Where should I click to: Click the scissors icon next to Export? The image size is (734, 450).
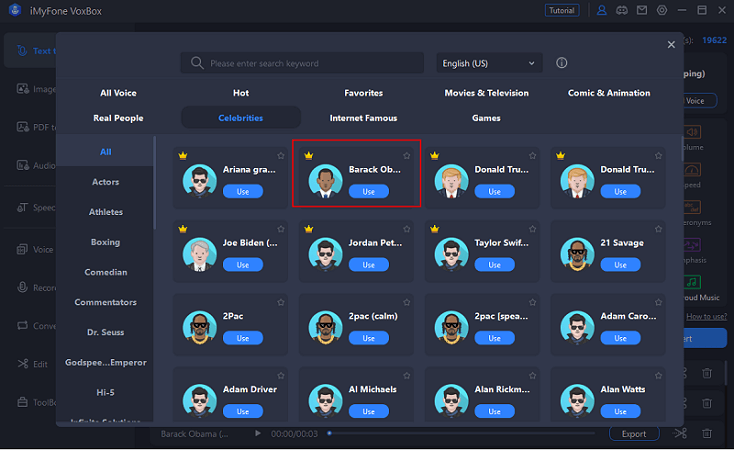(x=680, y=434)
